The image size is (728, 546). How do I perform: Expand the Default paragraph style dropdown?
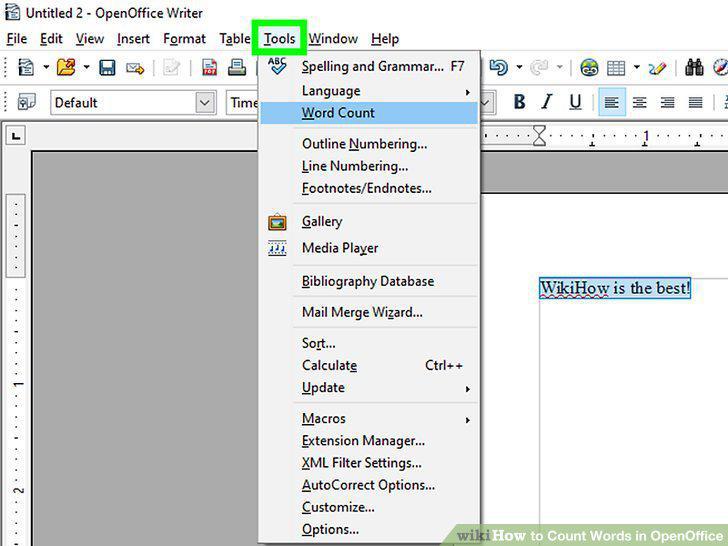pos(205,103)
